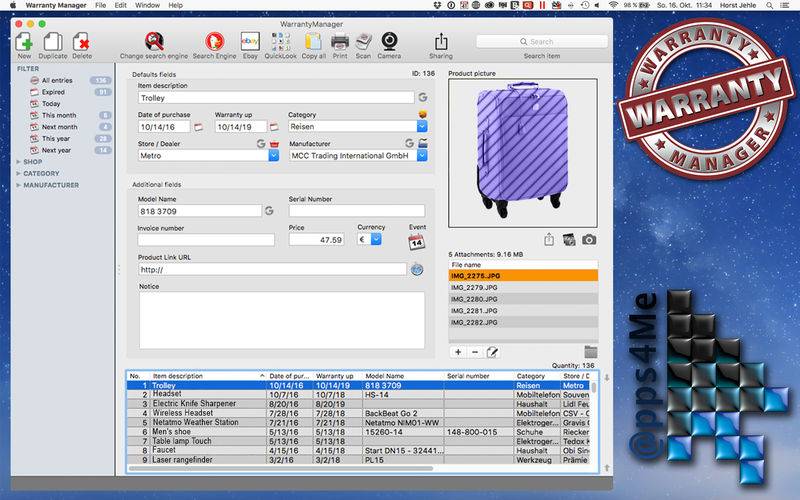800x500 pixels.
Task: Click the shopping basket store icon
Action: (x=274, y=144)
